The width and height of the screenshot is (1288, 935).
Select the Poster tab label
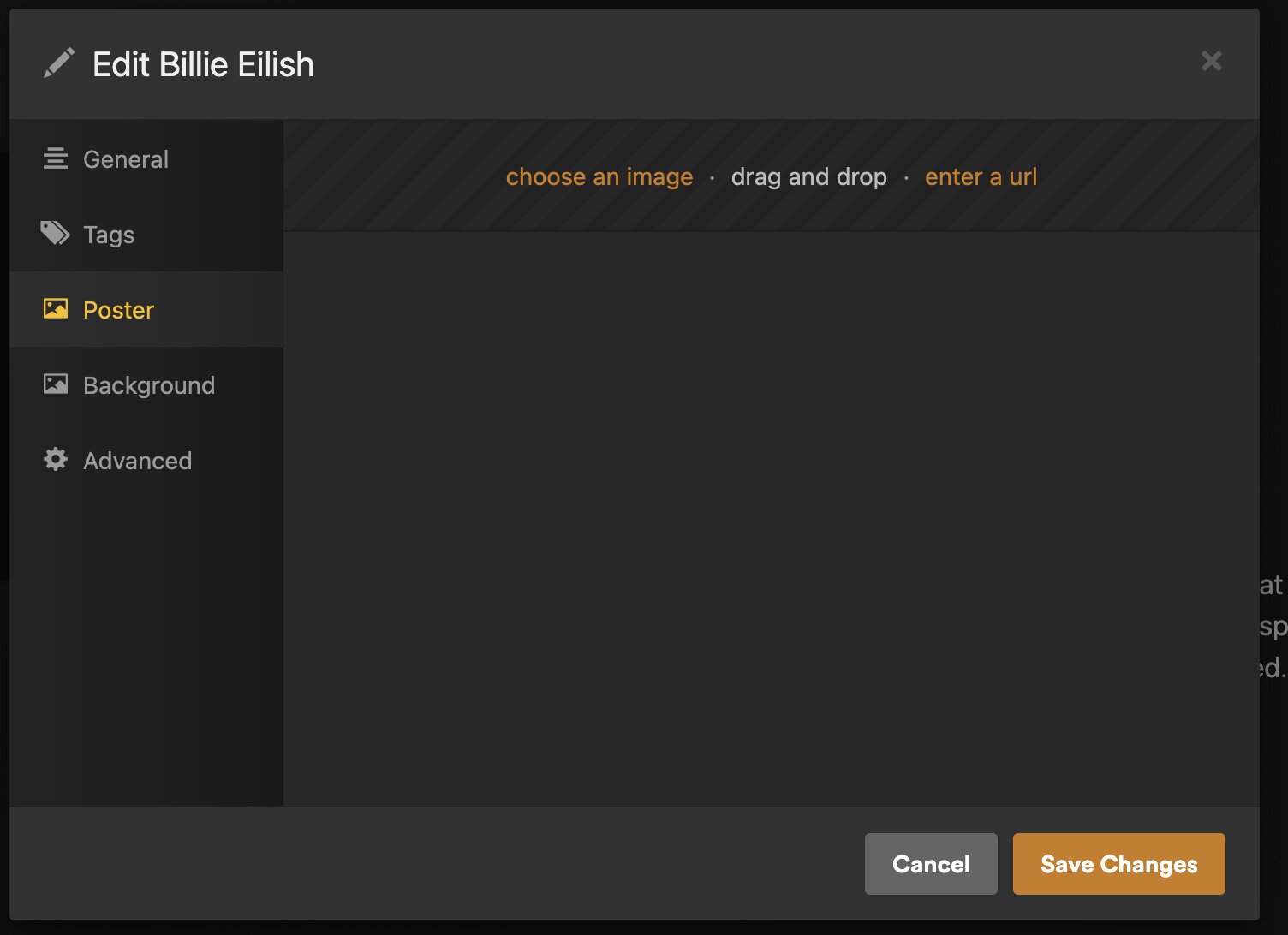(x=118, y=310)
